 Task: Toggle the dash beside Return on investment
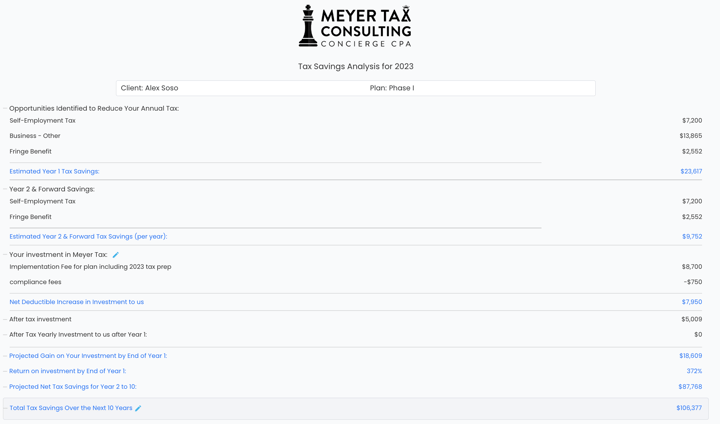point(5,371)
